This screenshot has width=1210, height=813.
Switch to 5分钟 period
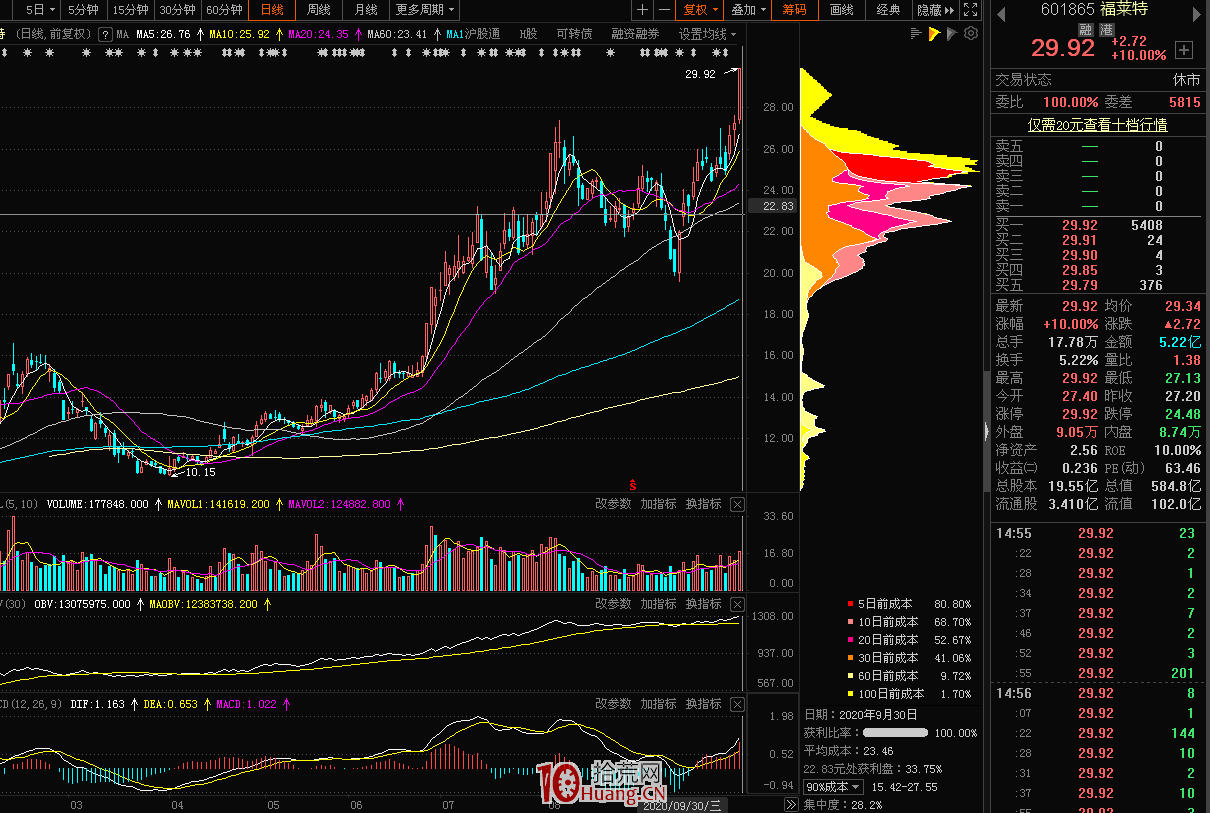pyautogui.click(x=82, y=10)
